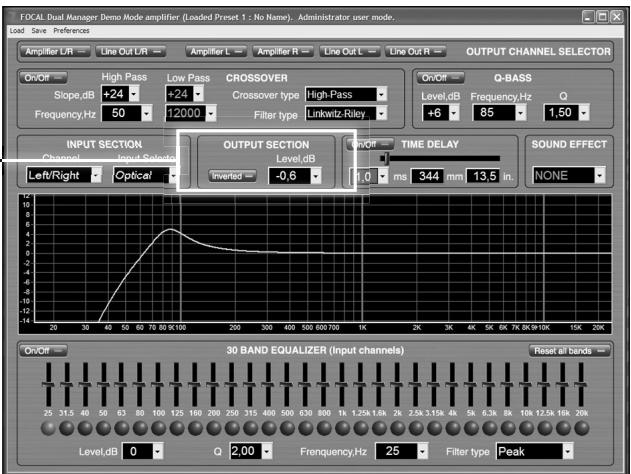Select Line Out L output channel

350,52
